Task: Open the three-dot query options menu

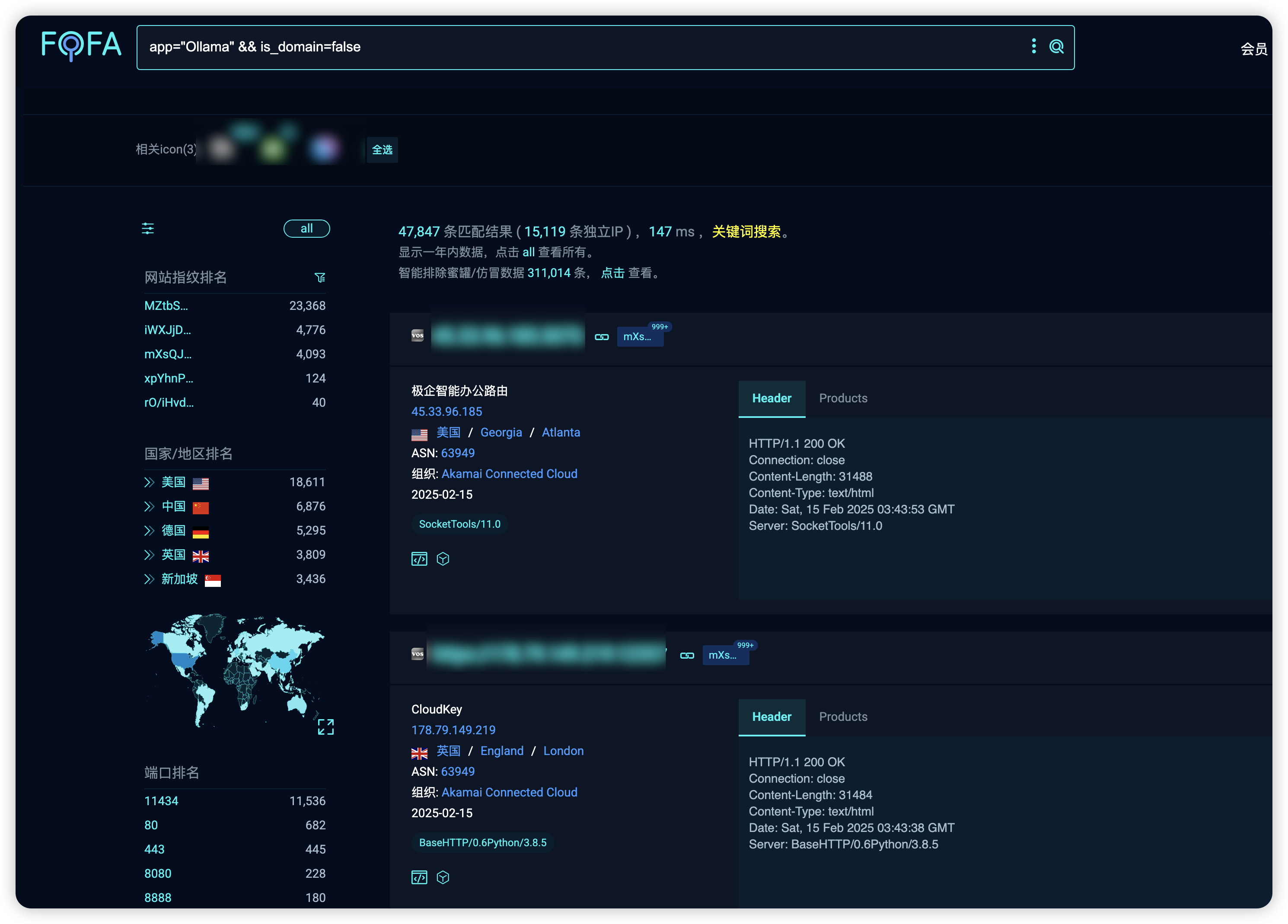Action: click(x=1033, y=46)
